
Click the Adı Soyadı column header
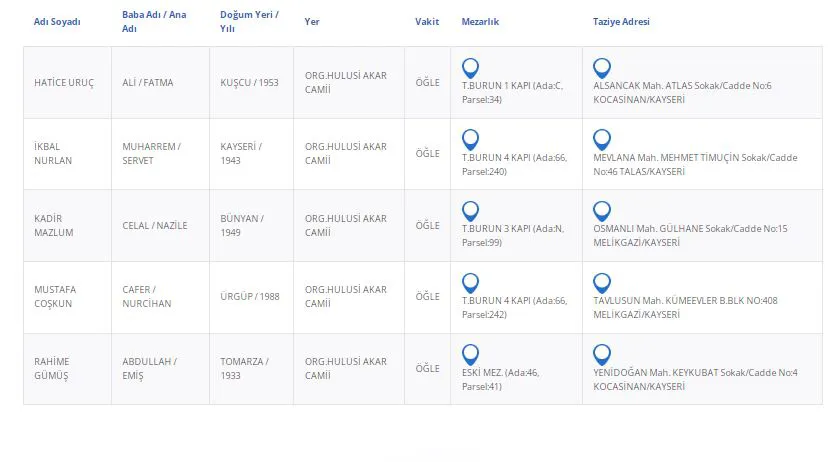click(57, 21)
